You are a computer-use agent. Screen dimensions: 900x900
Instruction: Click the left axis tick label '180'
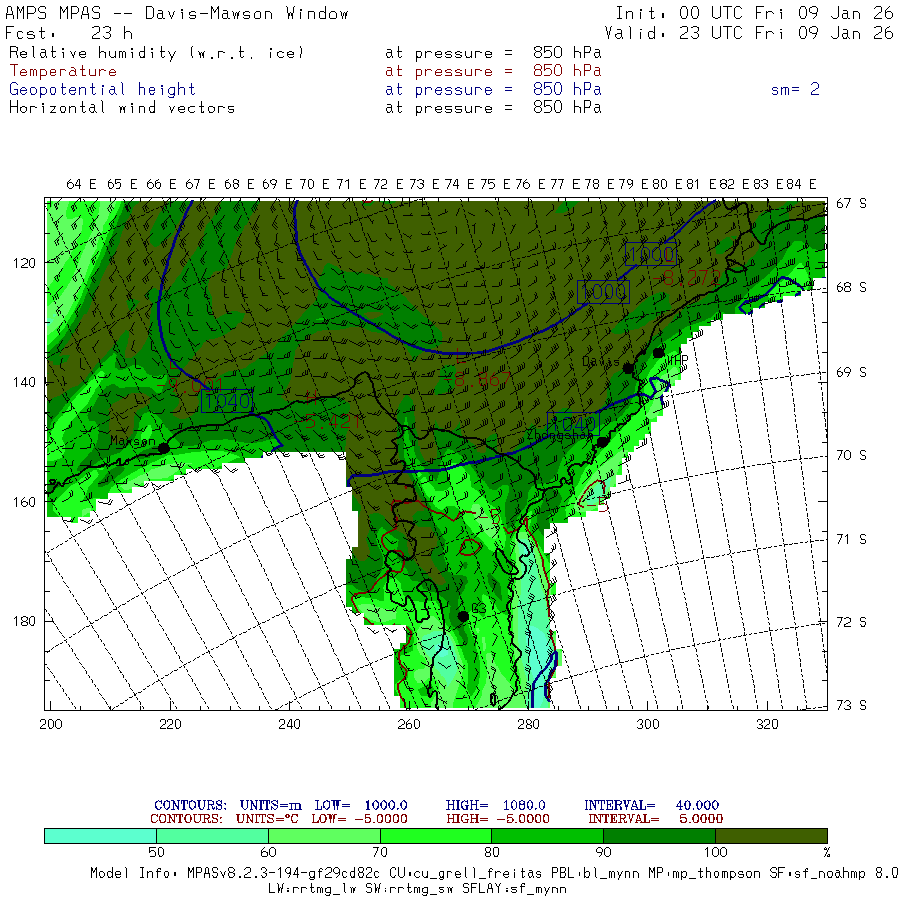[24, 622]
